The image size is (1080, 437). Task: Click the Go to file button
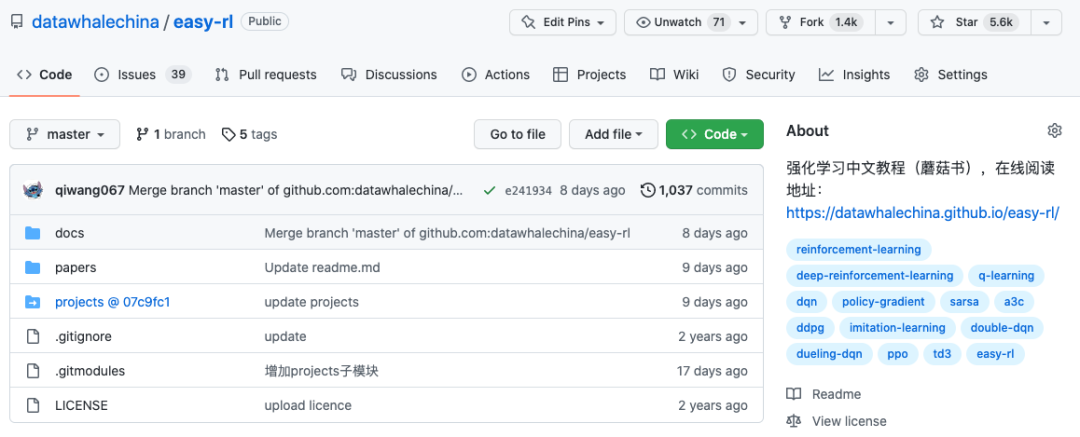(x=517, y=134)
